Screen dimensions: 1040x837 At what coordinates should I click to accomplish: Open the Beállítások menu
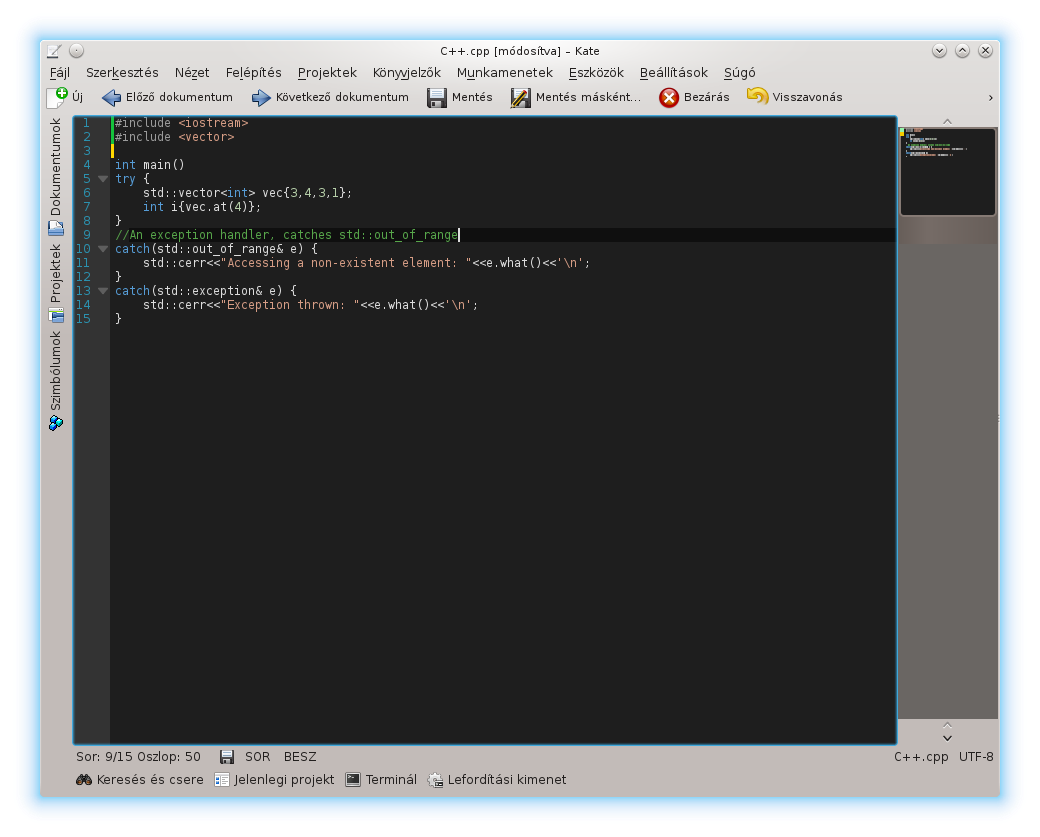coord(674,72)
